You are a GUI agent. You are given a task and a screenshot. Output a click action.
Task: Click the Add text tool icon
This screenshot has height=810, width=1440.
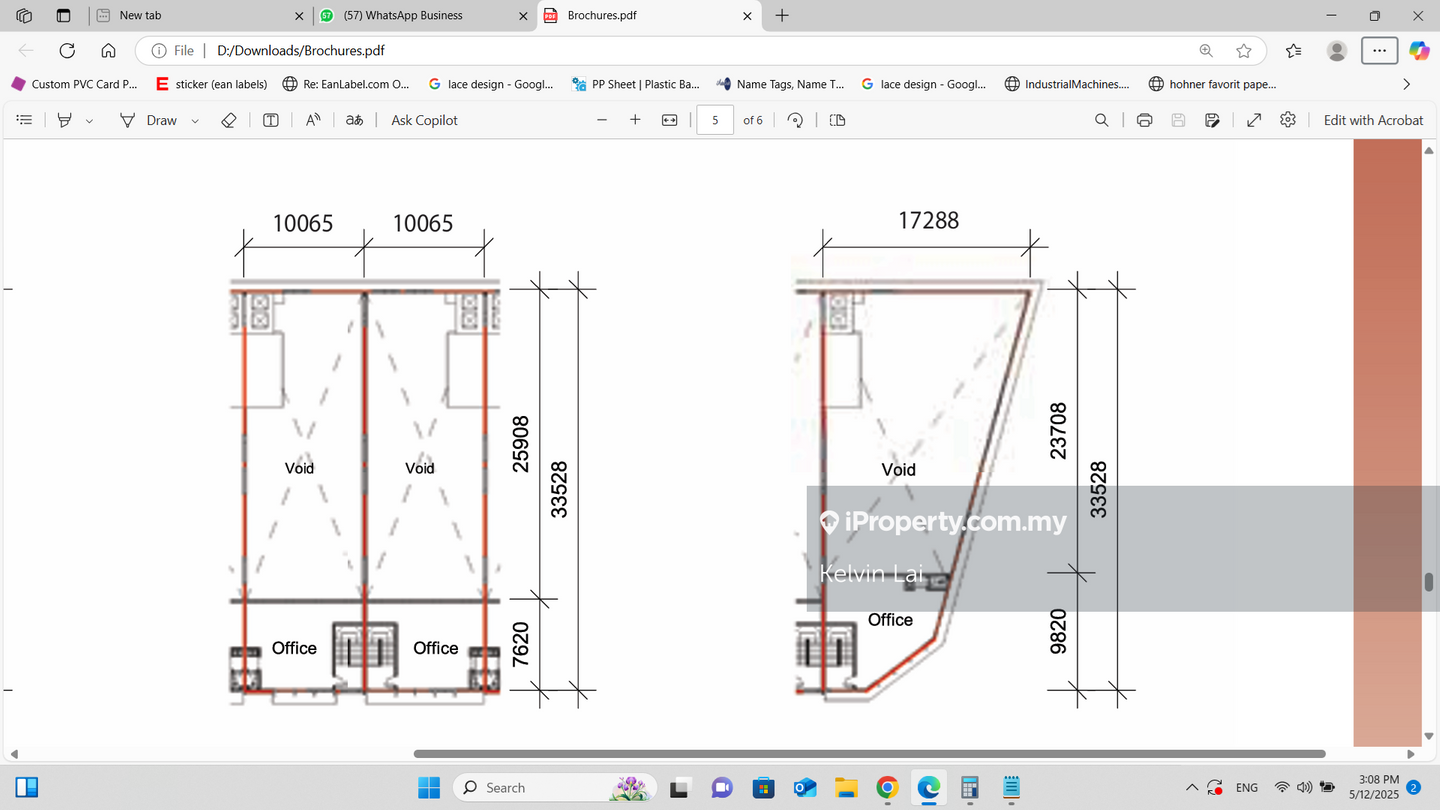[x=271, y=120]
